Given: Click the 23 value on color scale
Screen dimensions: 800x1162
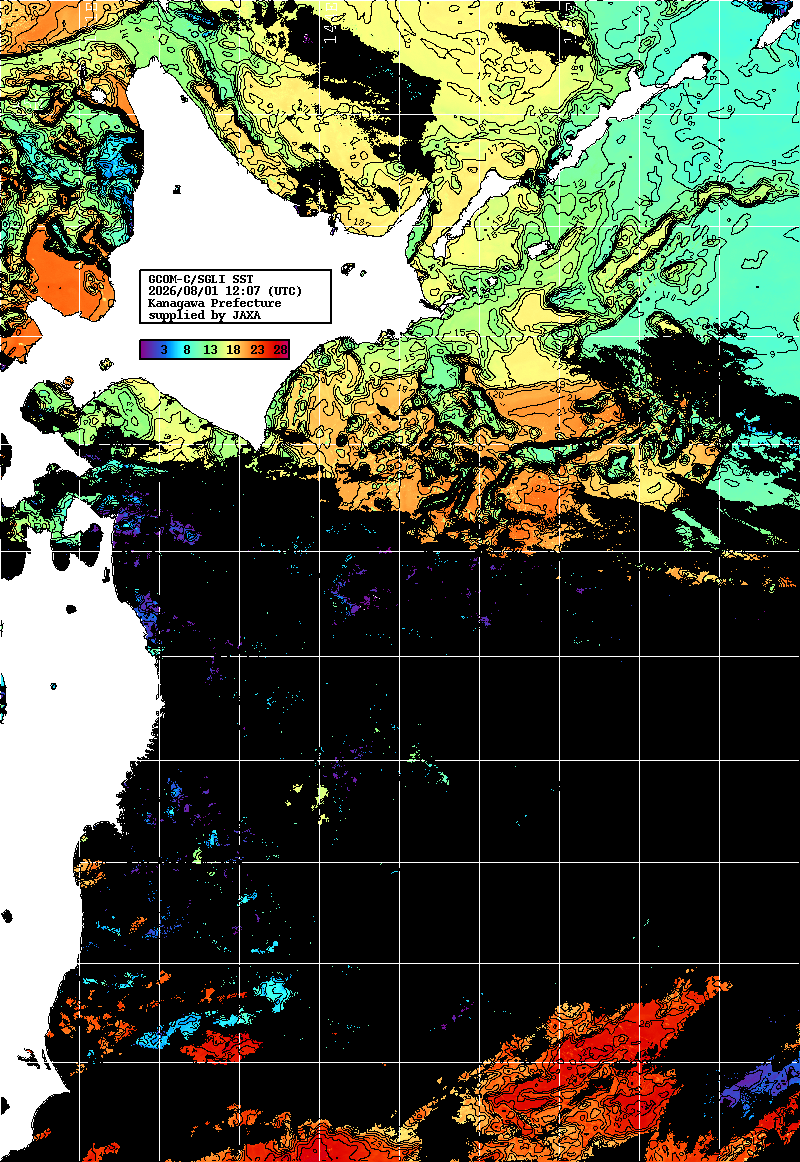Looking at the screenshot, I should tap(257, 350).
